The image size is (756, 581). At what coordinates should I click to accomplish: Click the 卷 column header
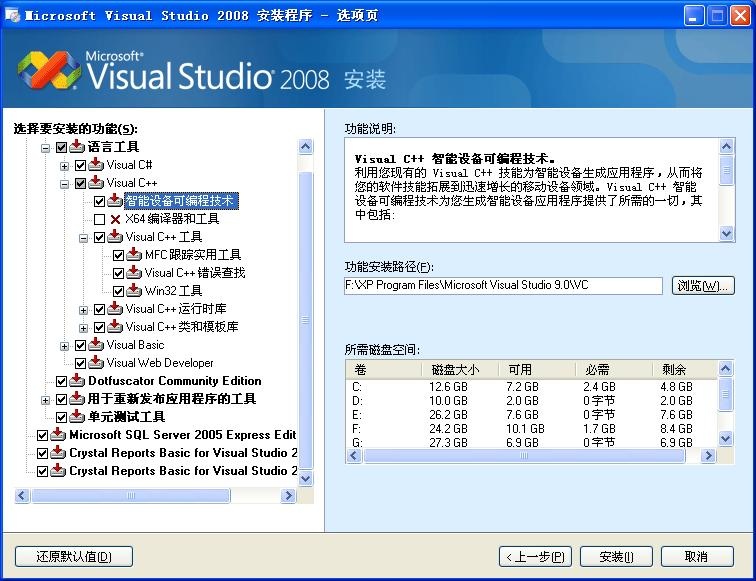click(x=384, y=370)
